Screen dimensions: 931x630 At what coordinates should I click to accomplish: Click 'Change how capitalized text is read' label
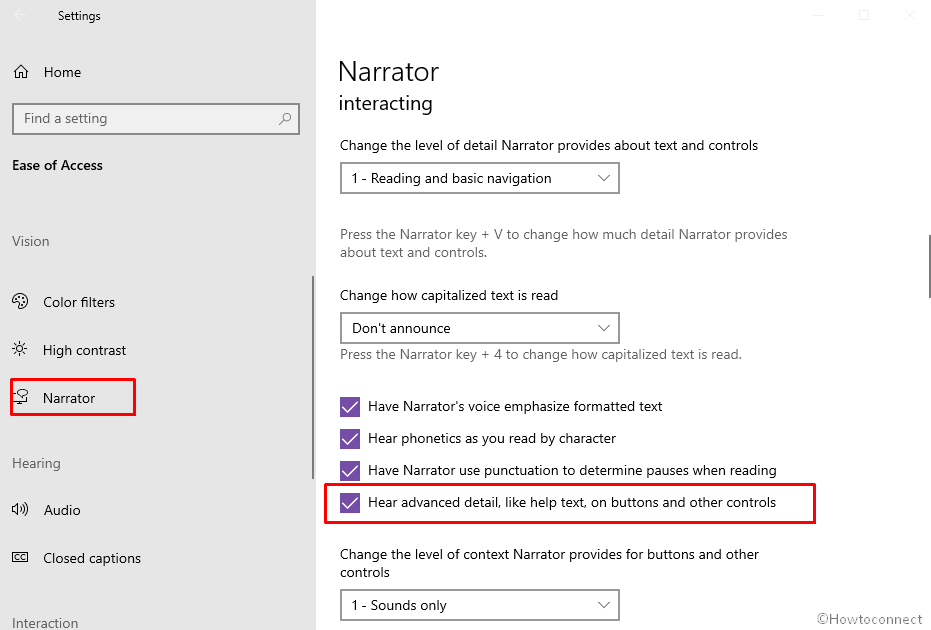(449, 295)
